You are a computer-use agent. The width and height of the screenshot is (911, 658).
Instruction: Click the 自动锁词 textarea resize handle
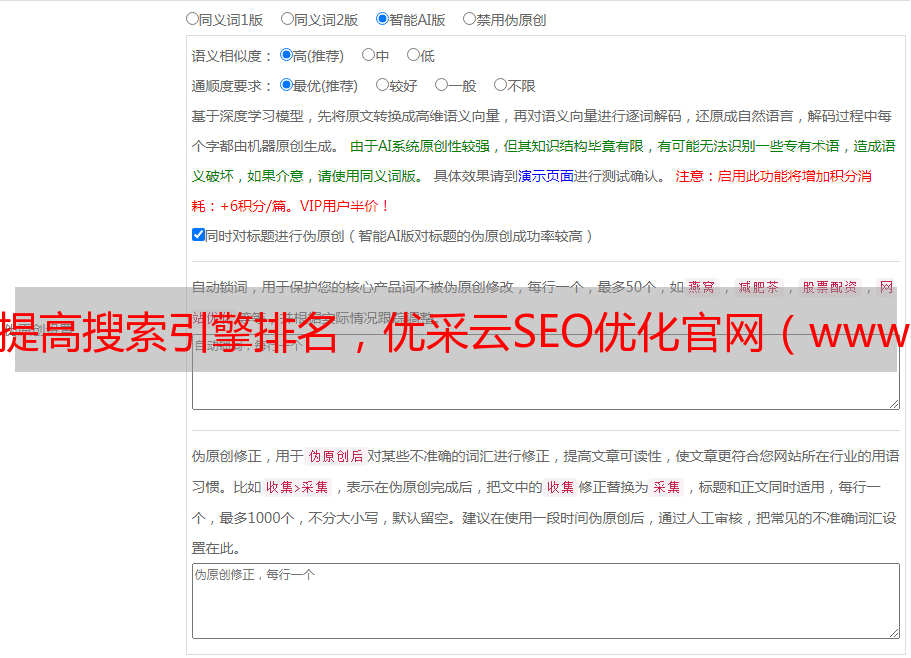pos(894,404)
